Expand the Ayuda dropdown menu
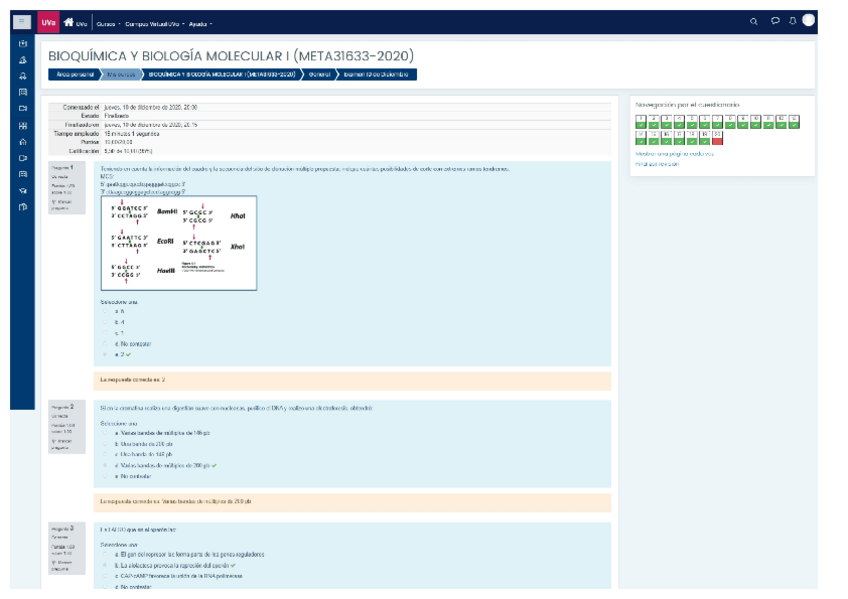Viewport: 848px width, 599px height. tap(201, 23)
